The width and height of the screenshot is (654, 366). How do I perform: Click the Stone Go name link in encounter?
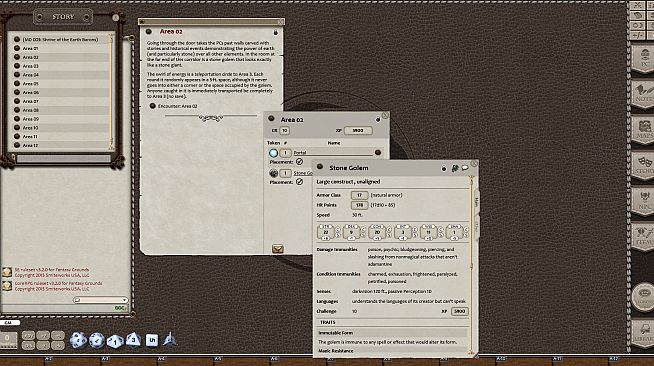303,173
